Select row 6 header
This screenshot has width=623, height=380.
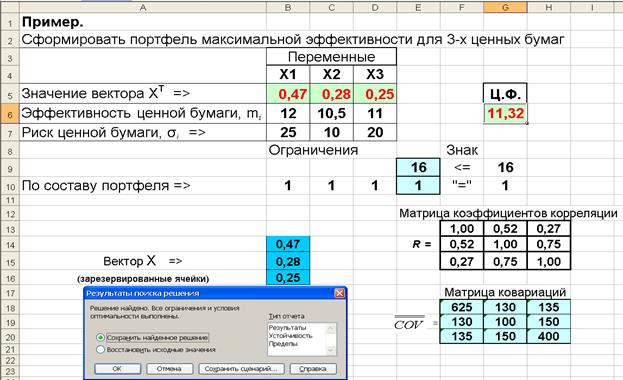pyautogui.click(x=10, y=114)
